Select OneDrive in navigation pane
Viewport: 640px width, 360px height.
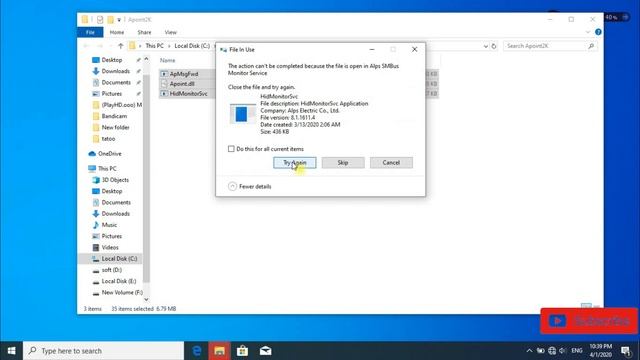tap(109, 153)
